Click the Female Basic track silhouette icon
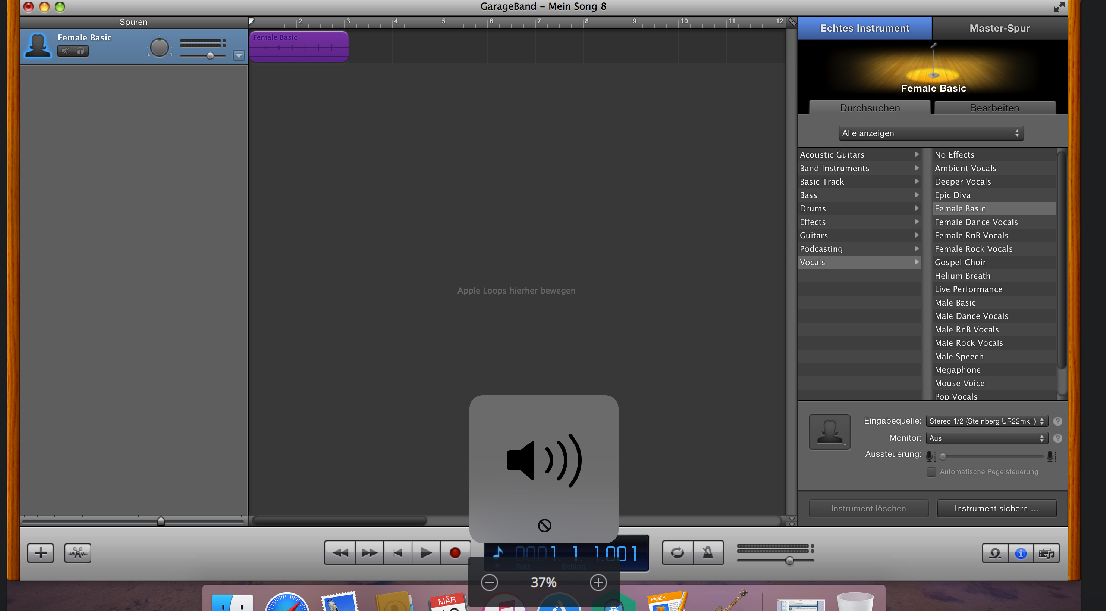 (37, 46)
